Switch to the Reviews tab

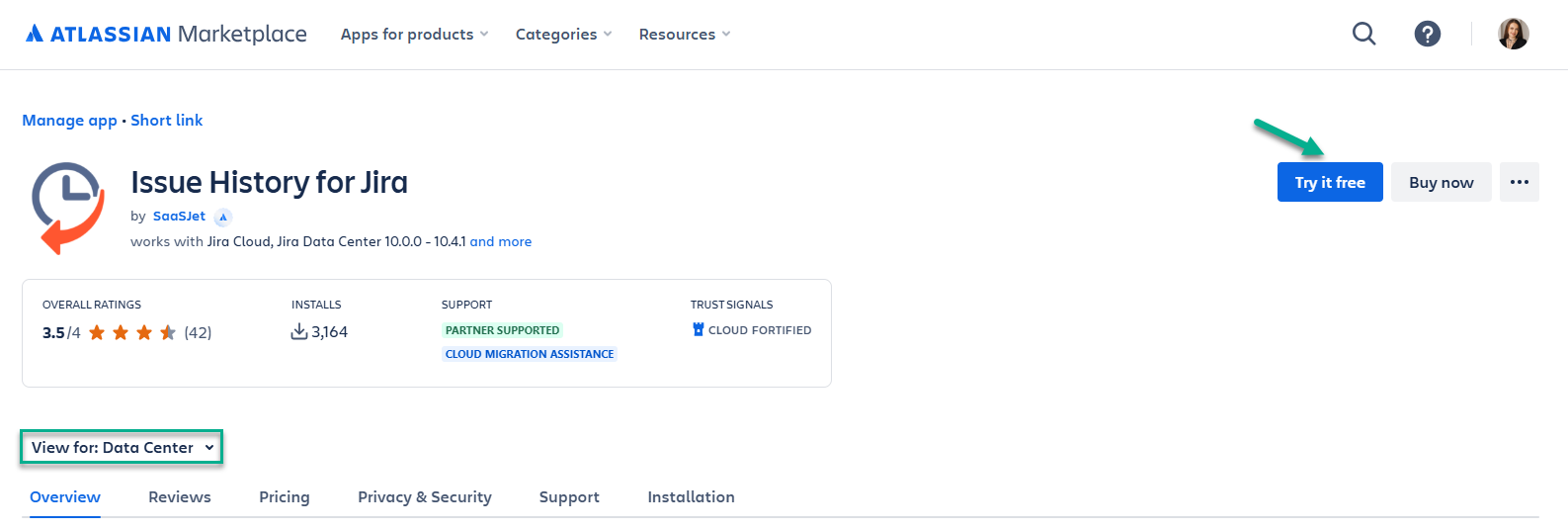(x=180, y=496)
